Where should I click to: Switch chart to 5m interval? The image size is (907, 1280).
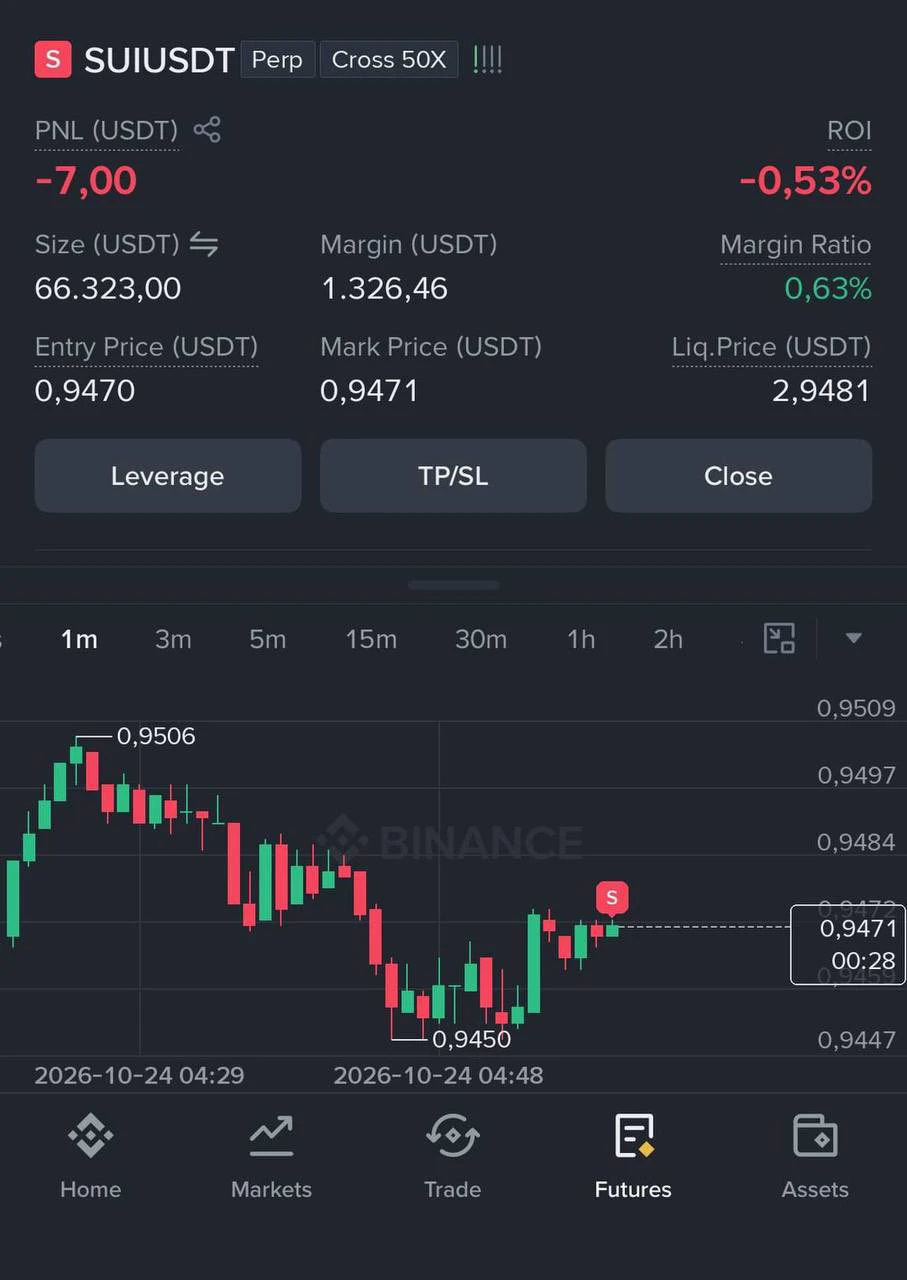tap(268, 639)
